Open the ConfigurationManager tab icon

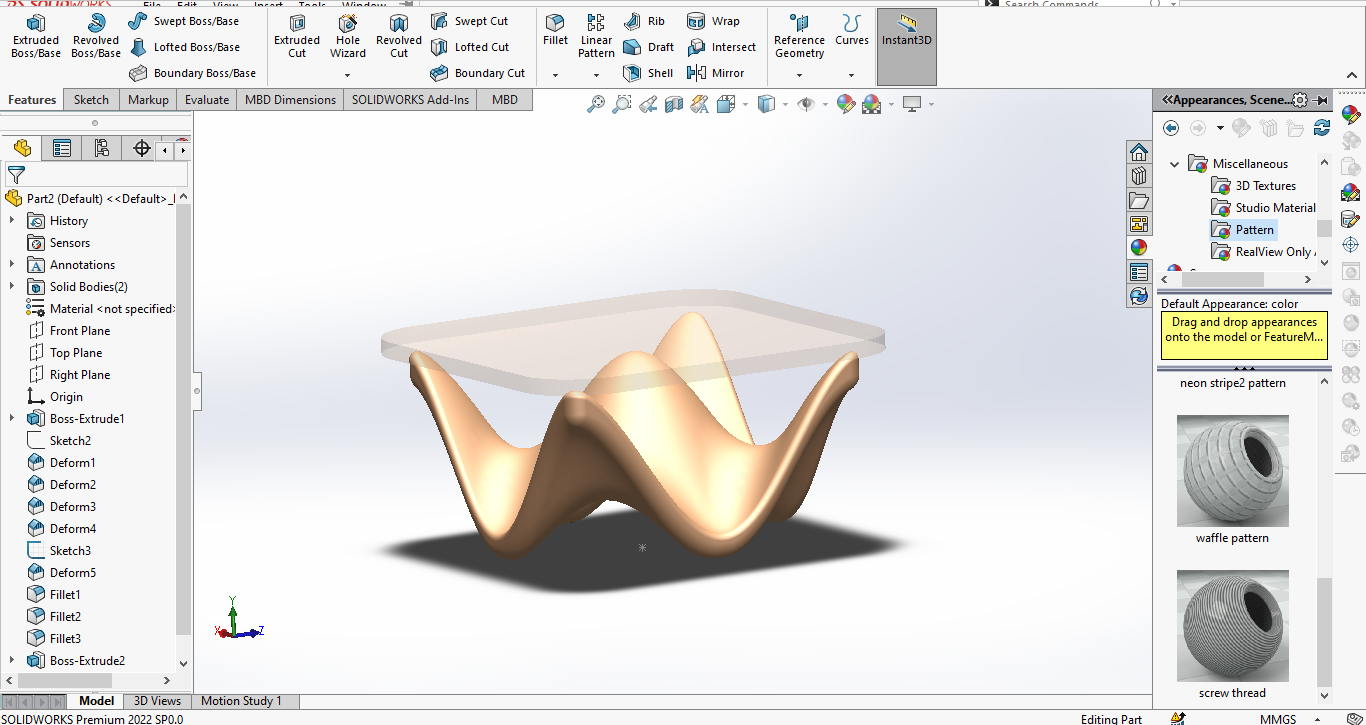click(102, 149)
